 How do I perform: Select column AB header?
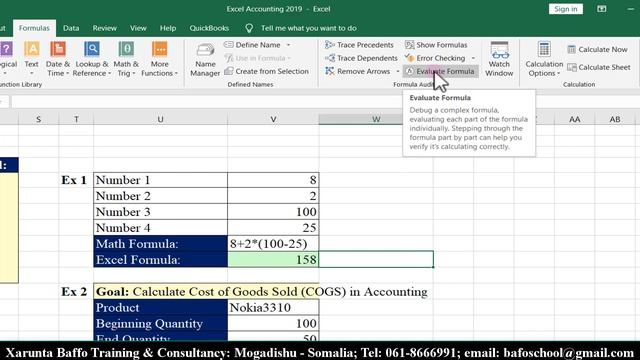pos(615,119)
